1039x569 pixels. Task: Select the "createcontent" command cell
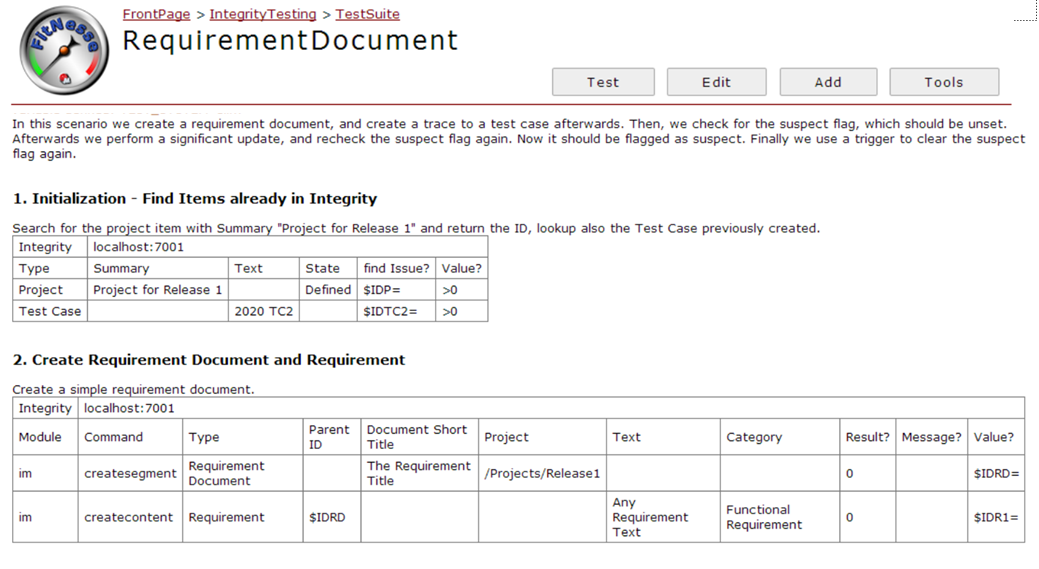click(x=130, y=517)
